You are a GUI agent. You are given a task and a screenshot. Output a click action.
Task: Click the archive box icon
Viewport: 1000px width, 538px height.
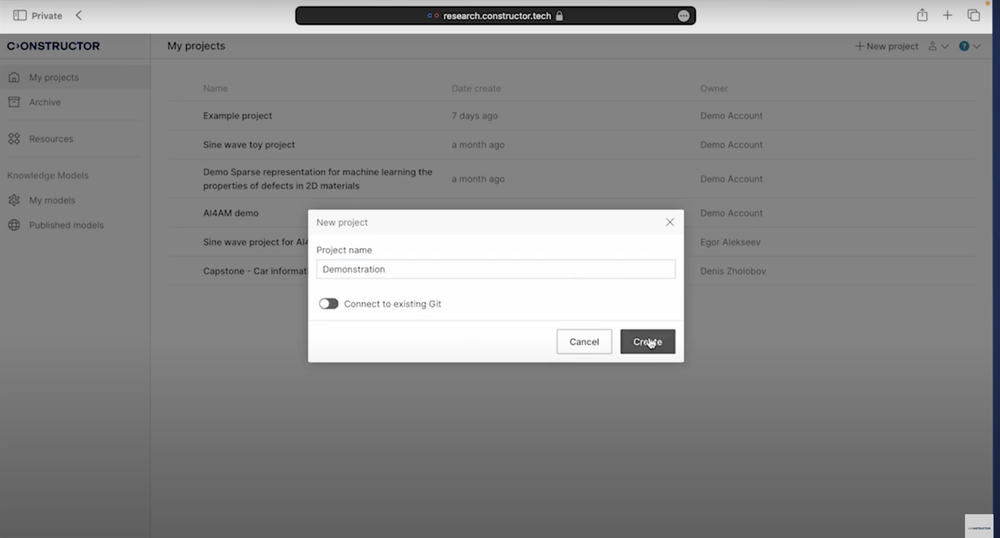click(14, 102)
